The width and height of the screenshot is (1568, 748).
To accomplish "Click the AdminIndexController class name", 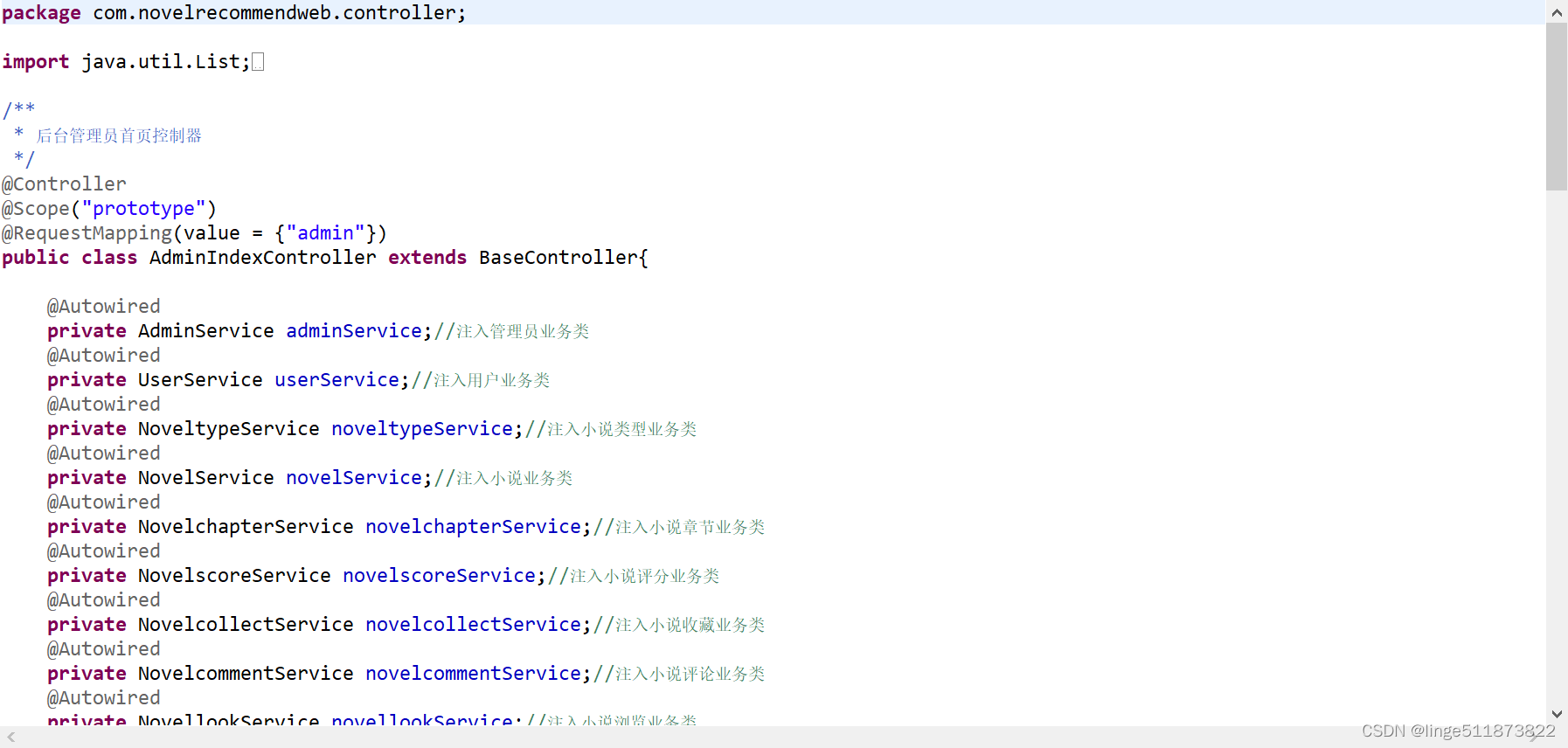I will 263,258.
